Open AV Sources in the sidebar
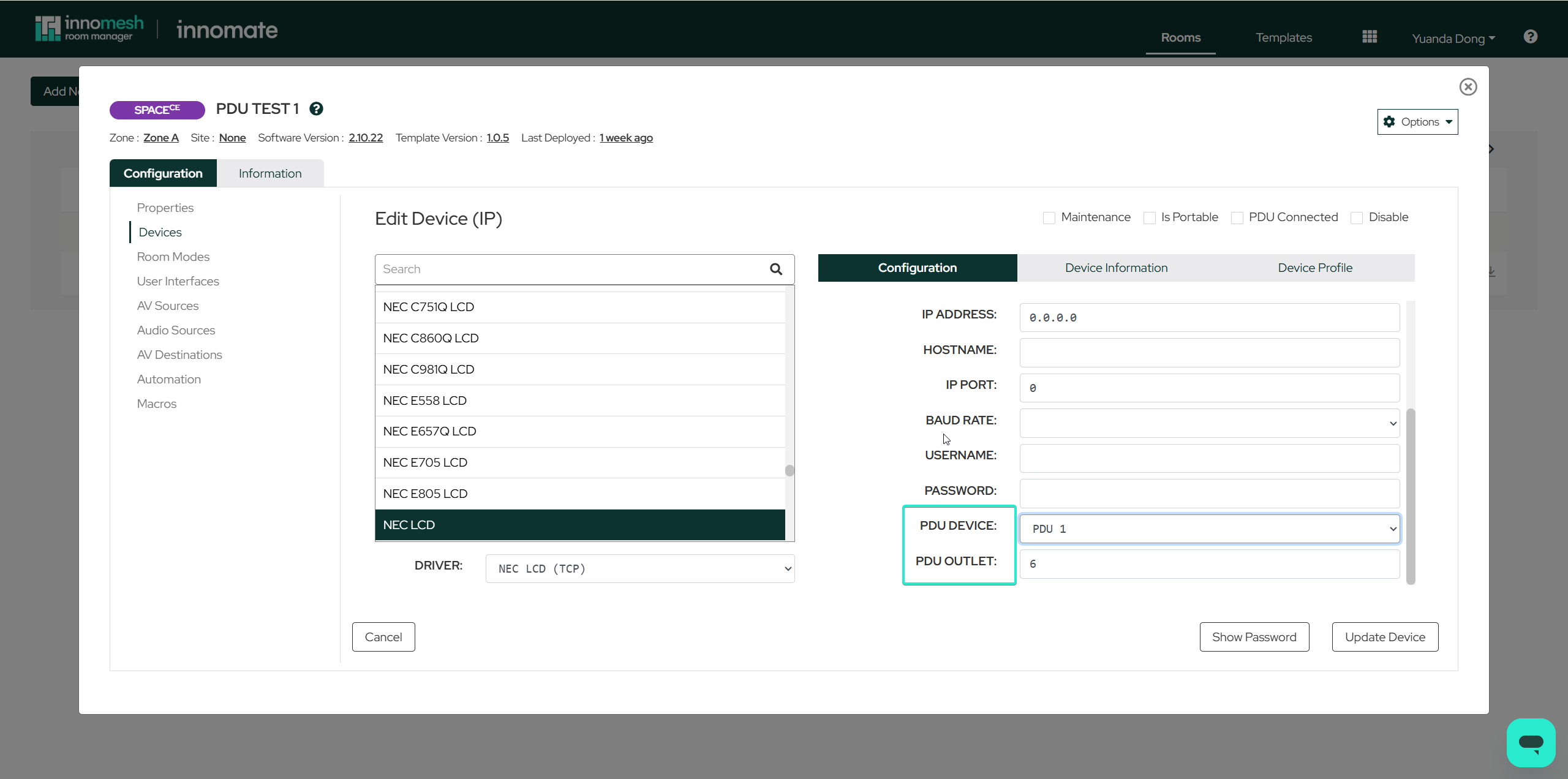 pyautogui.click(x=168, y=306)
